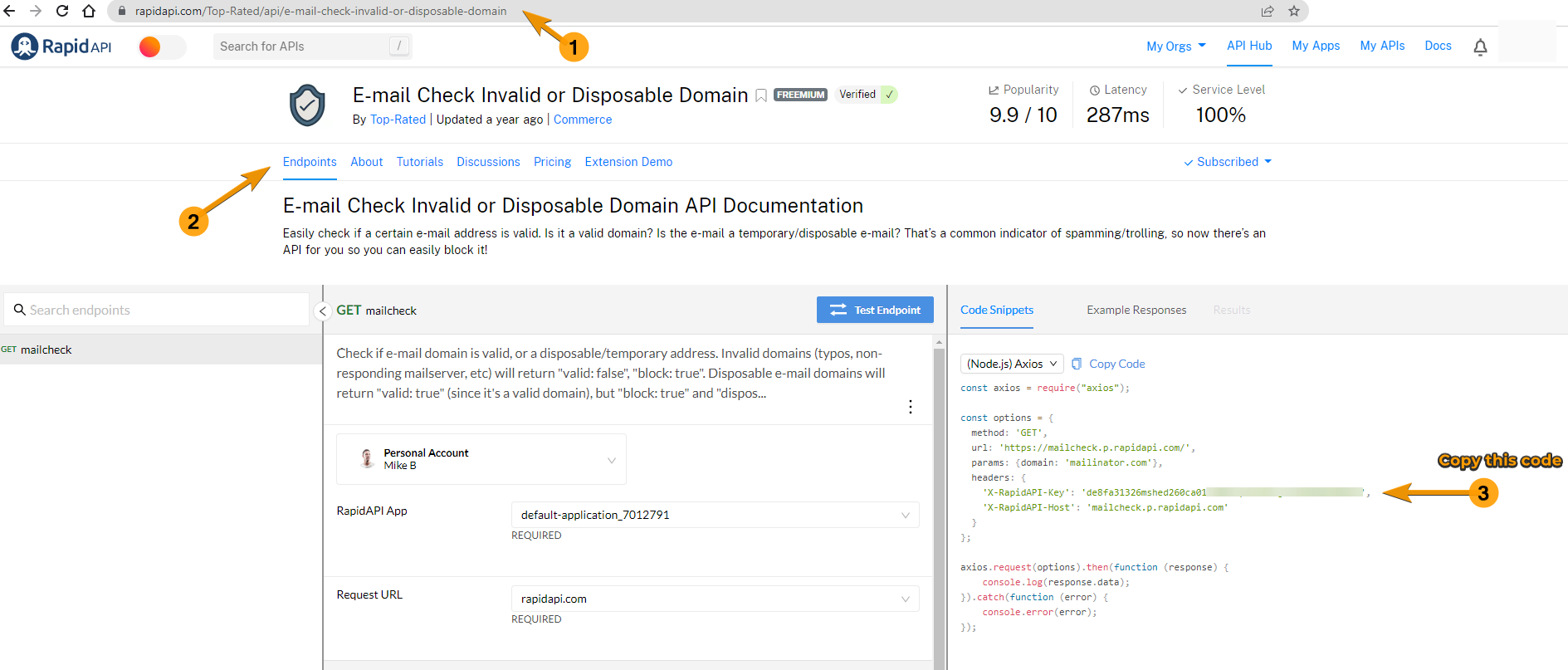
Task: Open the Discussions tab
Action: point(488,162)
